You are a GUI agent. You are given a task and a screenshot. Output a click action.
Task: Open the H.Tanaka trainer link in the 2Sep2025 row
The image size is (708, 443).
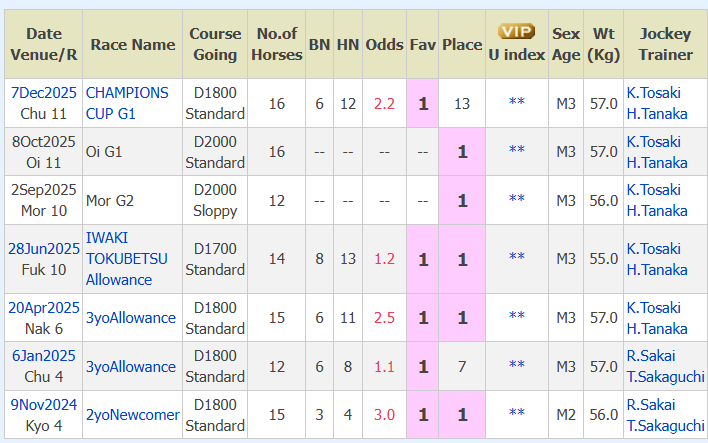coord(657,211)
